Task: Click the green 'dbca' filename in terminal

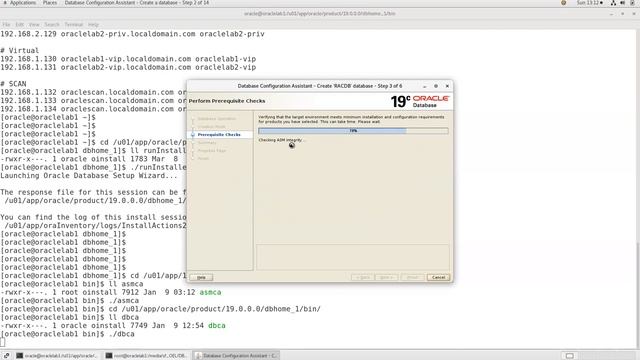Action: (217, 326)
